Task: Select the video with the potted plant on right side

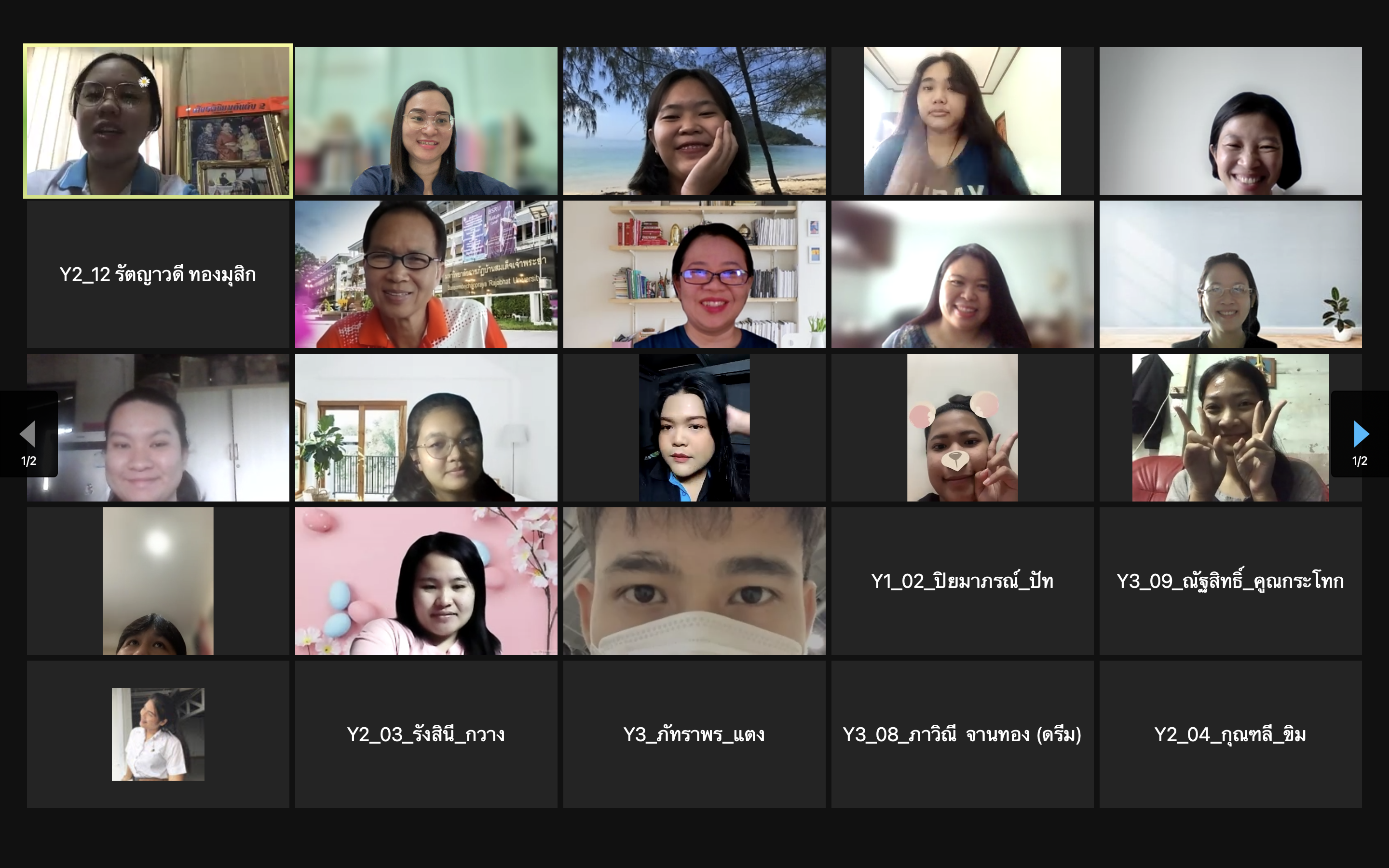Action: 1231,274
